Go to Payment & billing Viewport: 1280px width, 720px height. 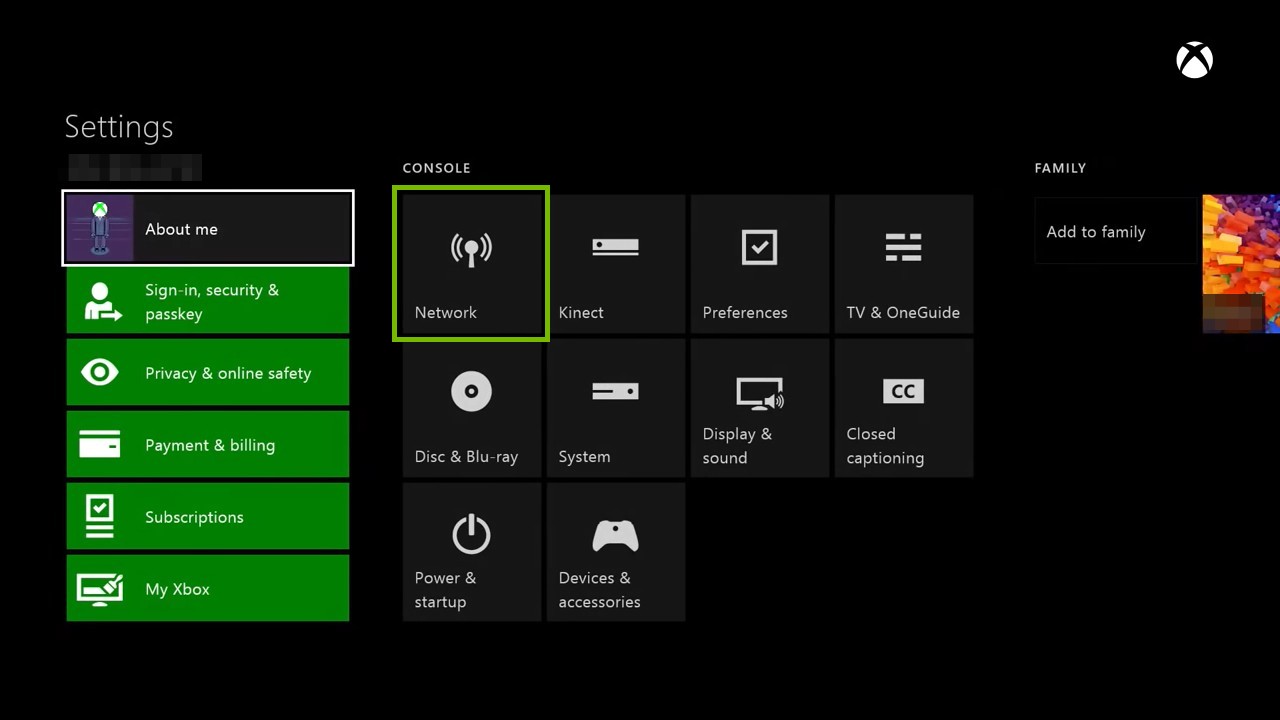click(x=207, y=444)
